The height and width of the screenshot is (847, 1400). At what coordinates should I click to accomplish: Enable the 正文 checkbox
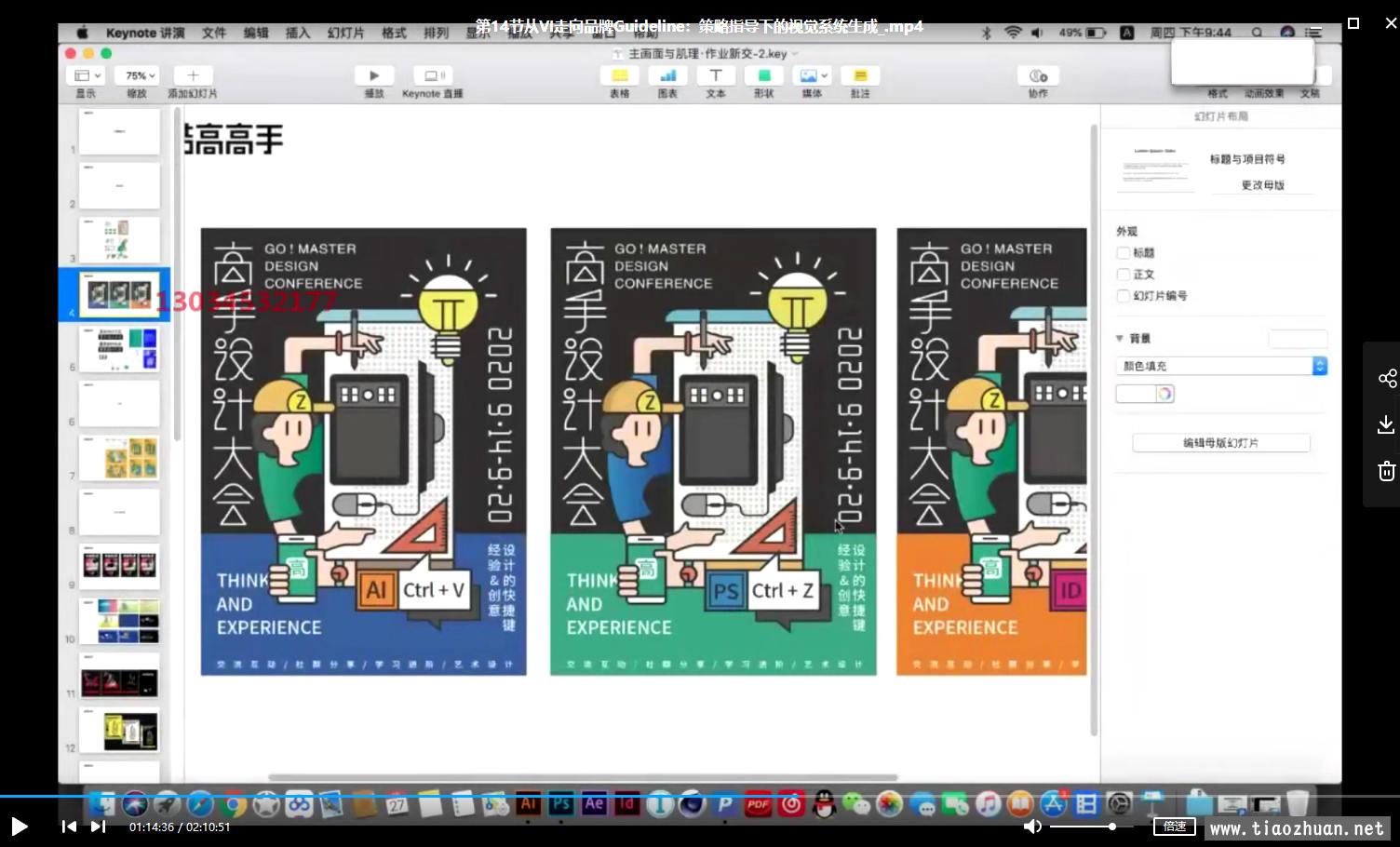pyautogui.click(x=1124, y=275)
